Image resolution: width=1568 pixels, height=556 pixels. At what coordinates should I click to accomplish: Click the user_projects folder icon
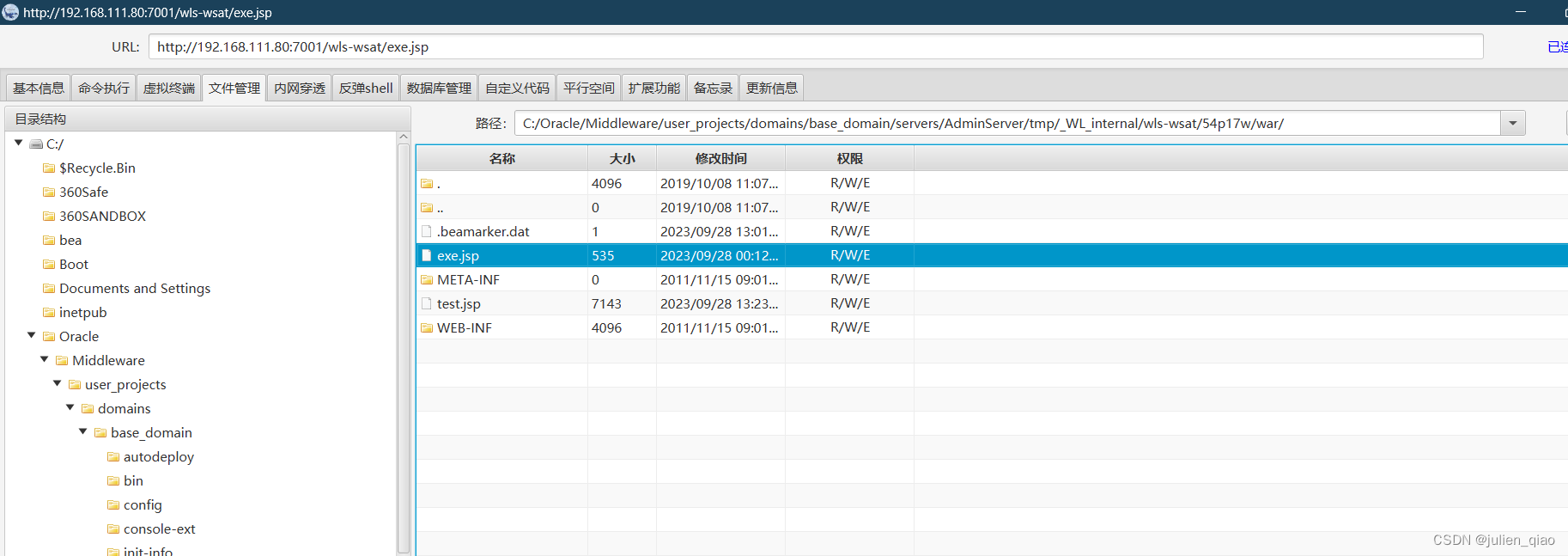75,385
